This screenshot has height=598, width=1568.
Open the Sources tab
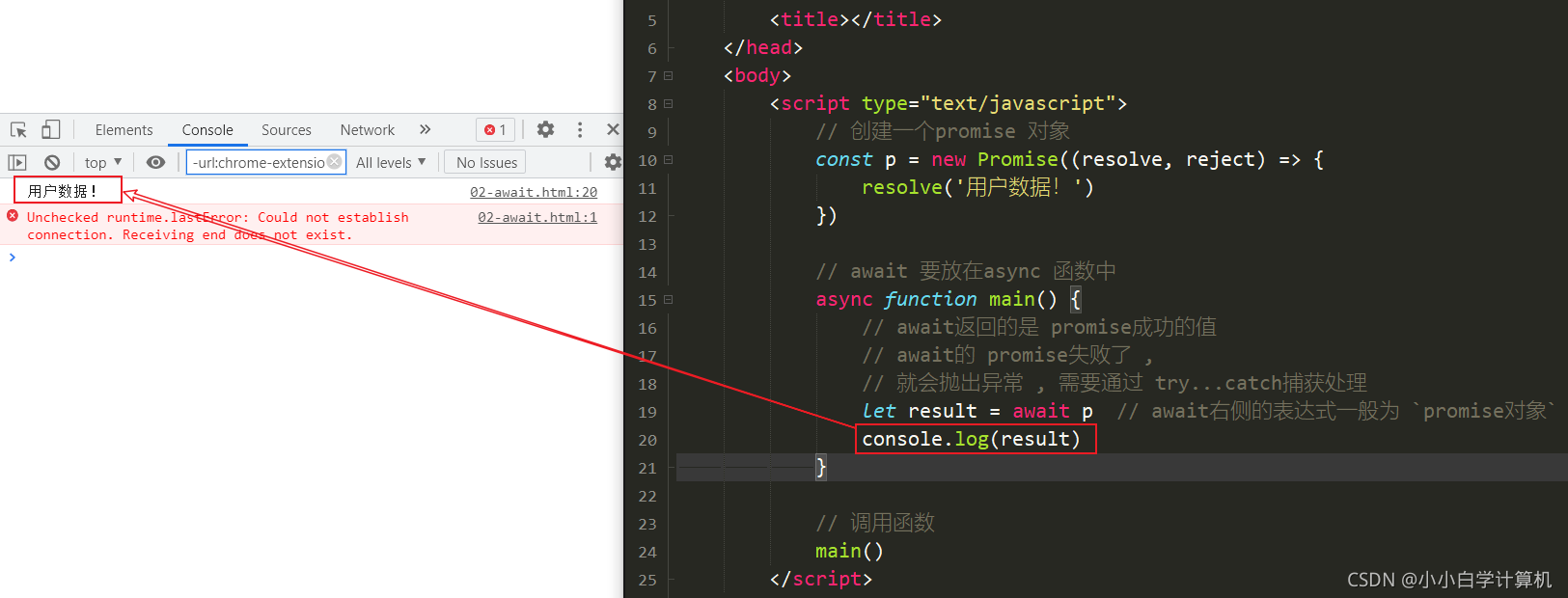click(287, 130)
